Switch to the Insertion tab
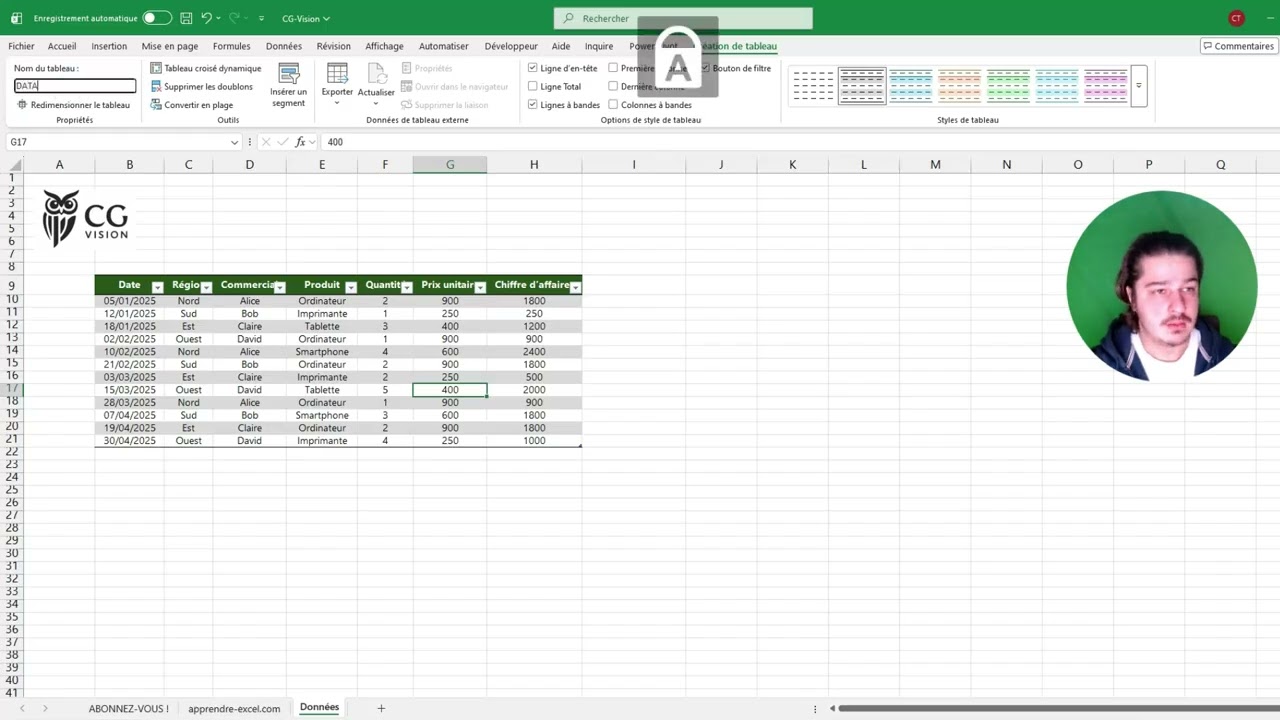The height and width of the screenshot is (720, 1280). coord(109,46)
